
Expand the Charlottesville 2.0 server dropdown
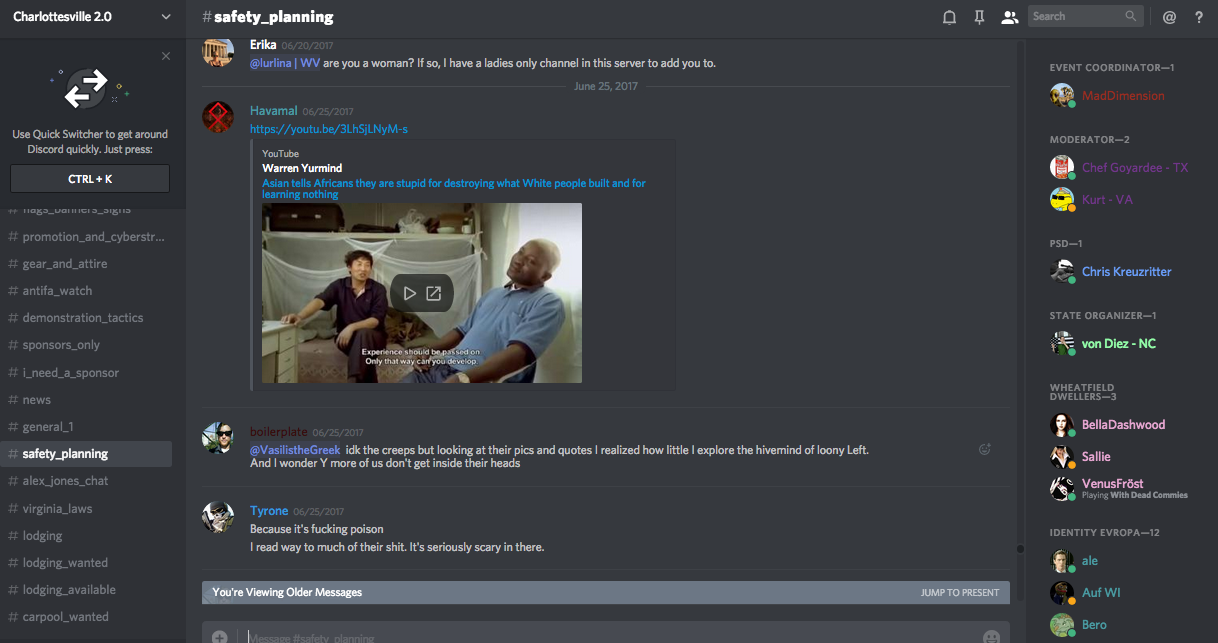coord(166,17)
